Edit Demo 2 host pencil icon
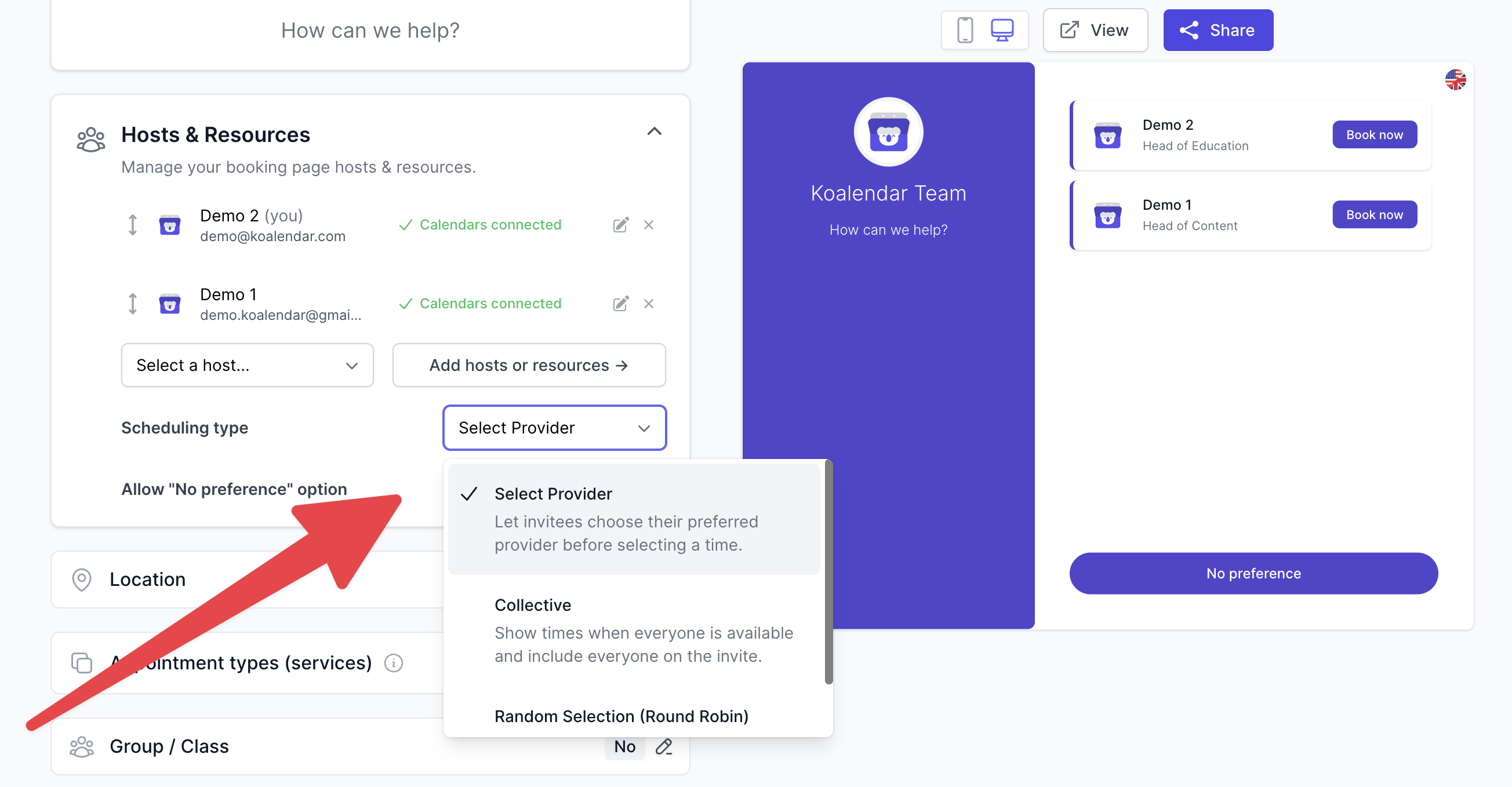 [620, 225]
